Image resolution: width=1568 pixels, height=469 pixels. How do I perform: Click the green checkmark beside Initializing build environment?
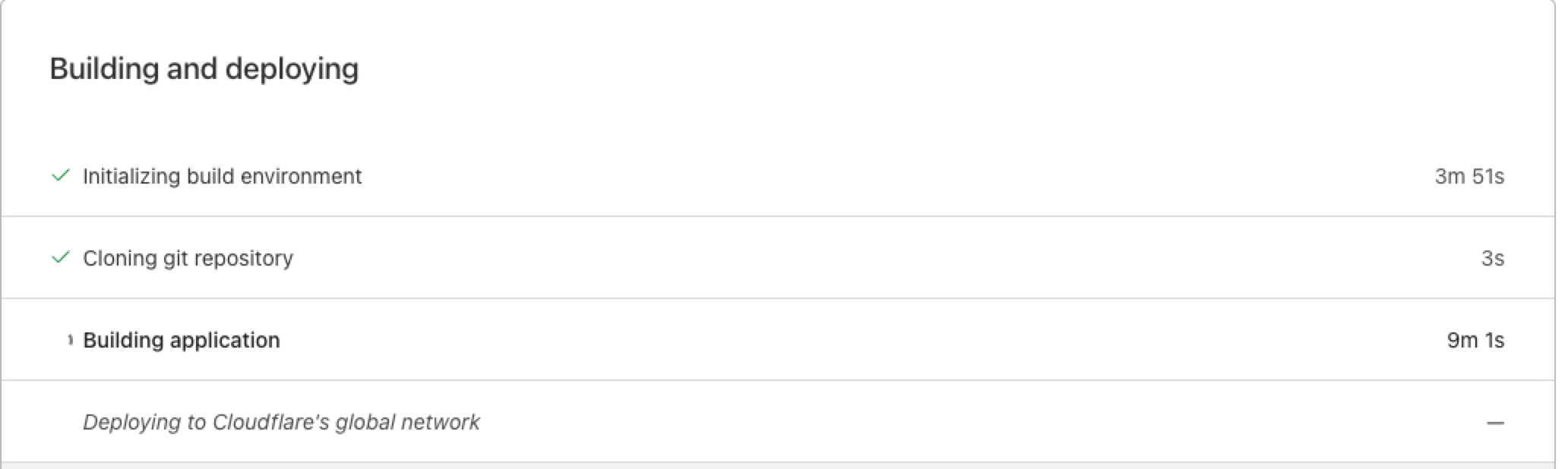coord(61,175)
